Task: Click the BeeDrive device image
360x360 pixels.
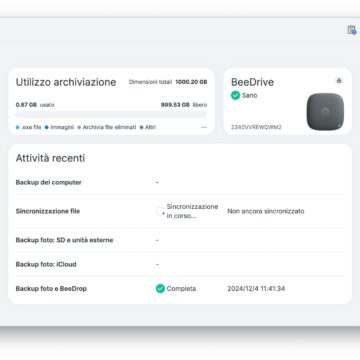Action: (325, 112)
